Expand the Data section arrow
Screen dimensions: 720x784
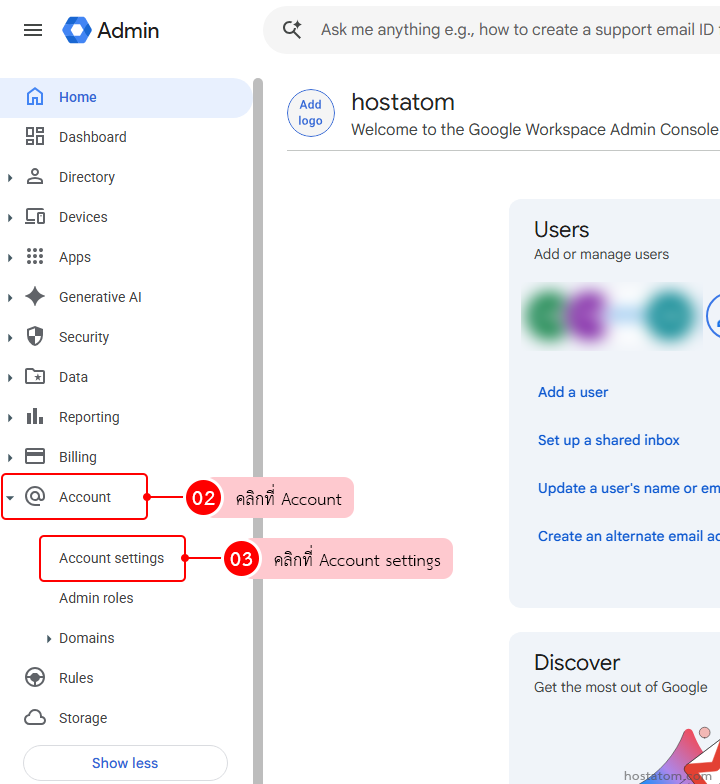pos(10,378)
